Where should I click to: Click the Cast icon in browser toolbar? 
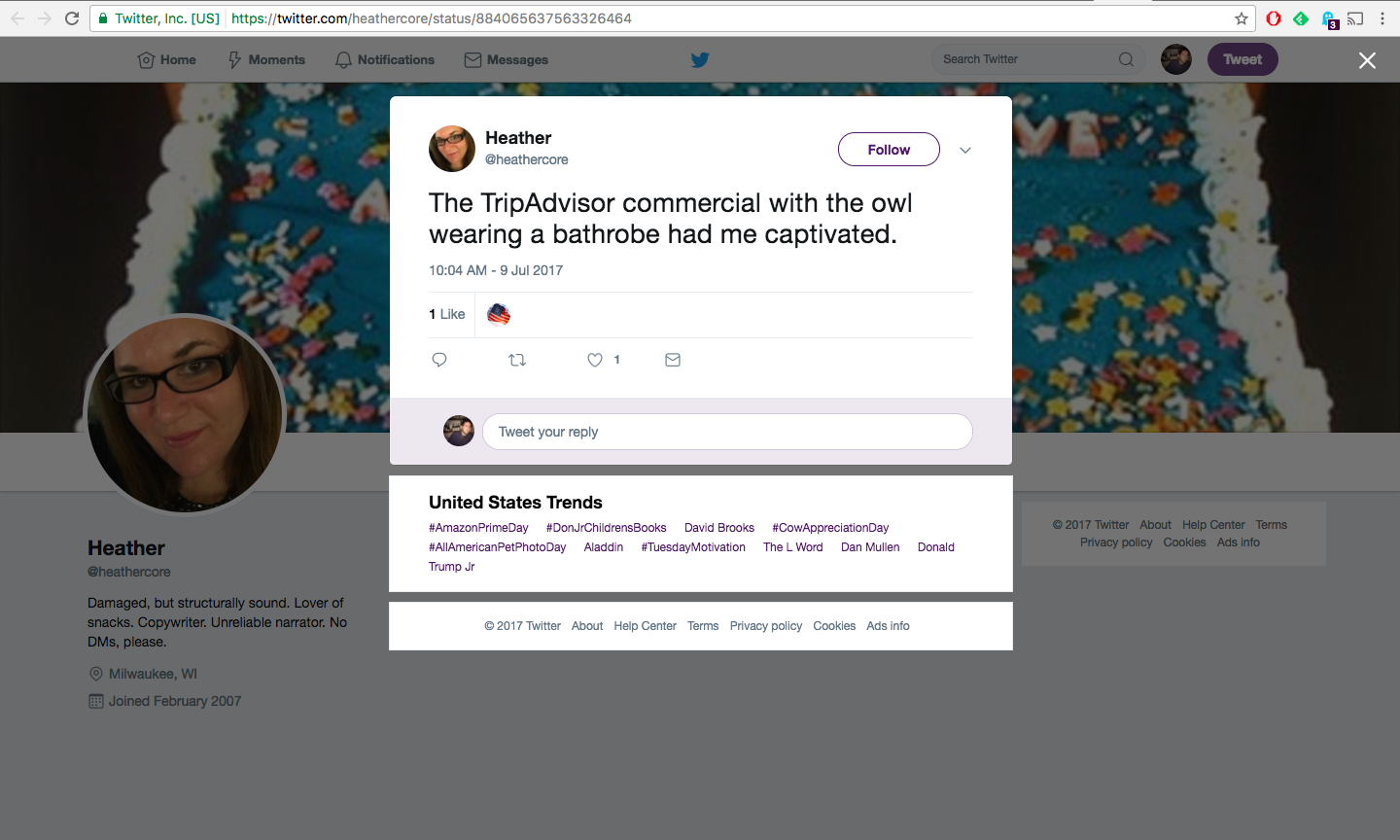point(1355,18)
